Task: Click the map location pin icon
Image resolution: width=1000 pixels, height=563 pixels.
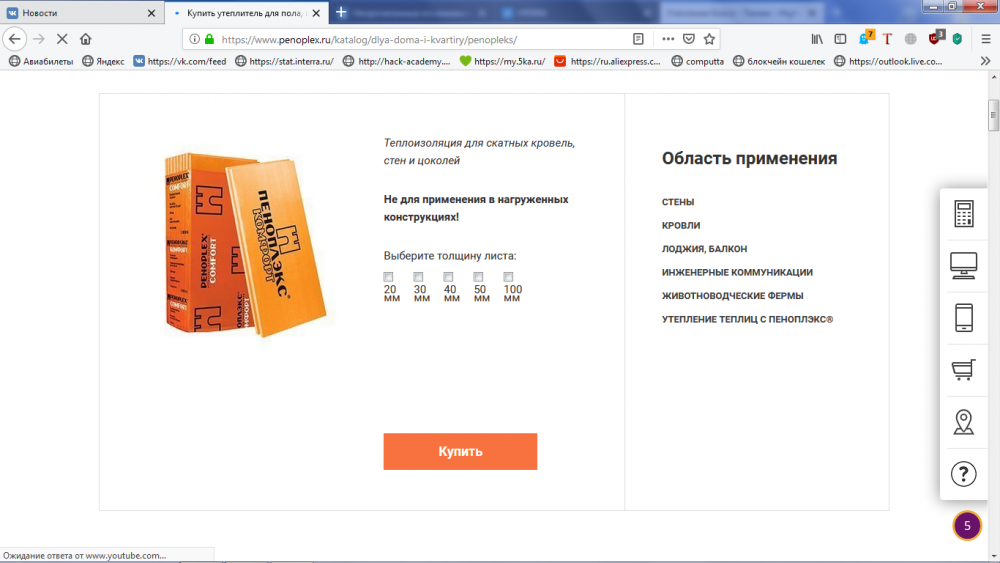Action: point(964,421)
